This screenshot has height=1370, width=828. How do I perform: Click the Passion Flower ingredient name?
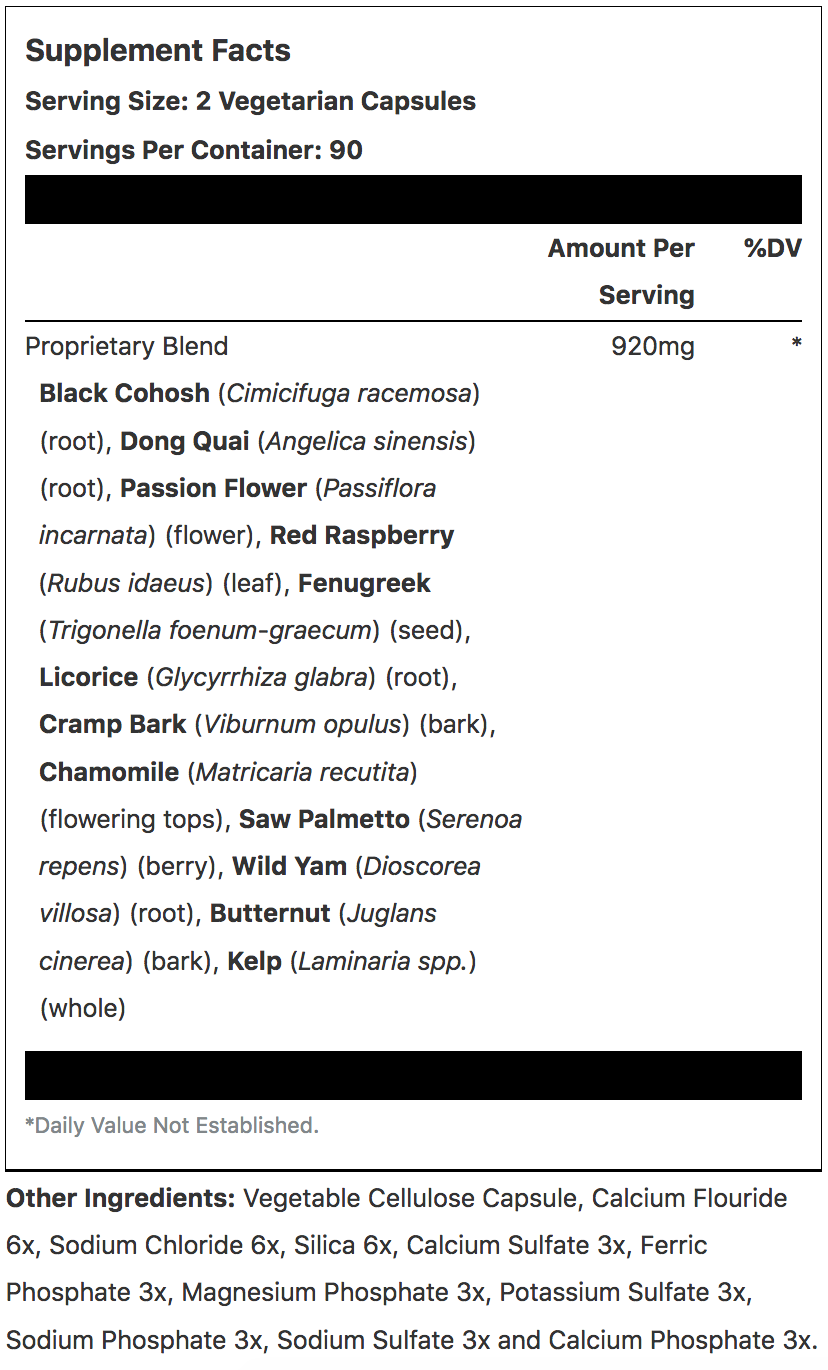pyautogui.click(x=213, y=488)
